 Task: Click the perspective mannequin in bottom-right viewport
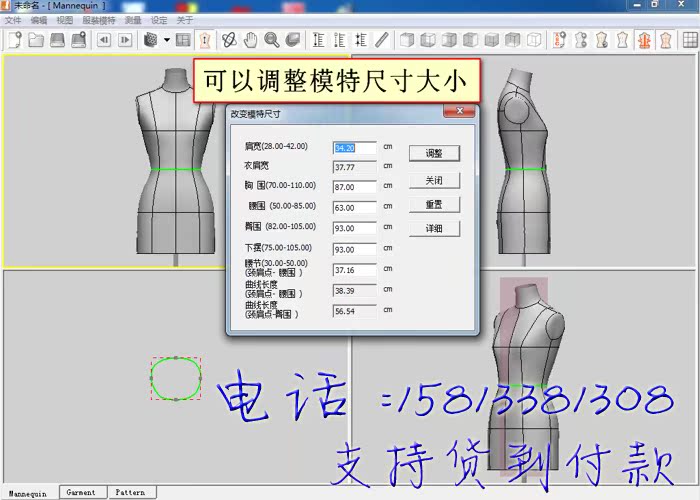527,379
